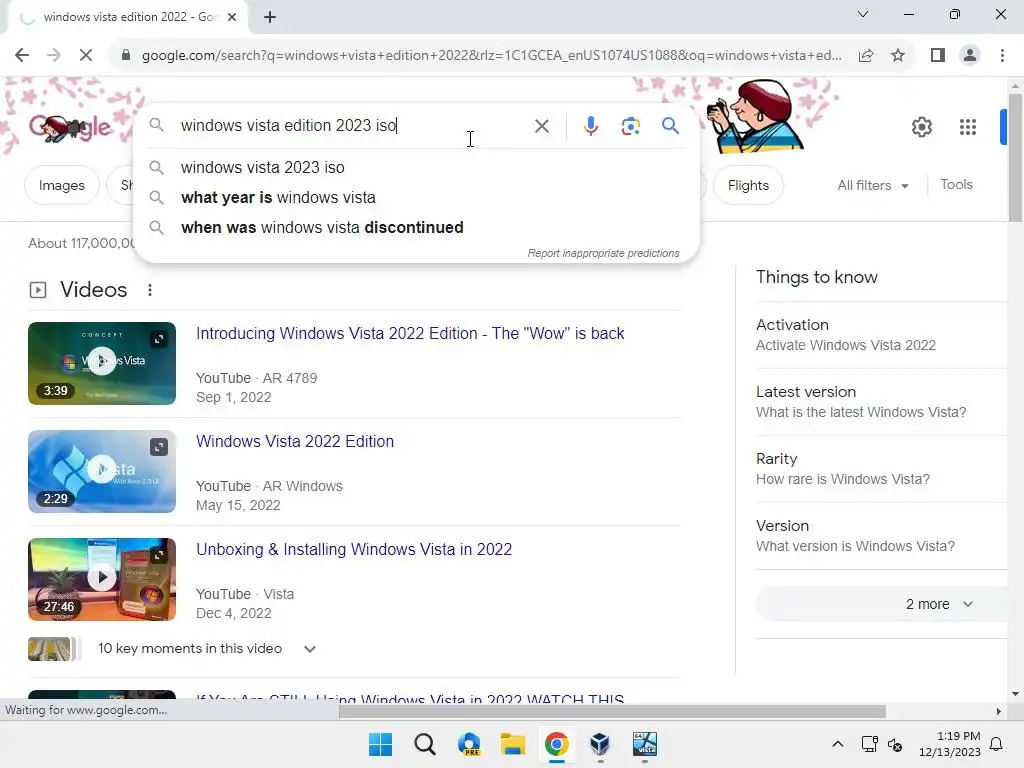Click the Google doodle logo
The height and width of the screenshot is (768, 1024).
70,127
